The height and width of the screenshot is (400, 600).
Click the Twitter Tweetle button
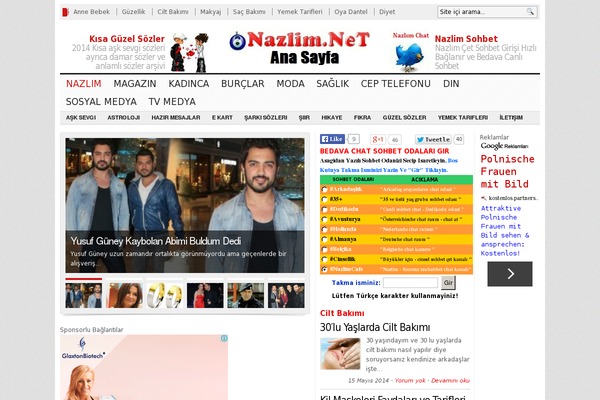click(x=433, y=139)
